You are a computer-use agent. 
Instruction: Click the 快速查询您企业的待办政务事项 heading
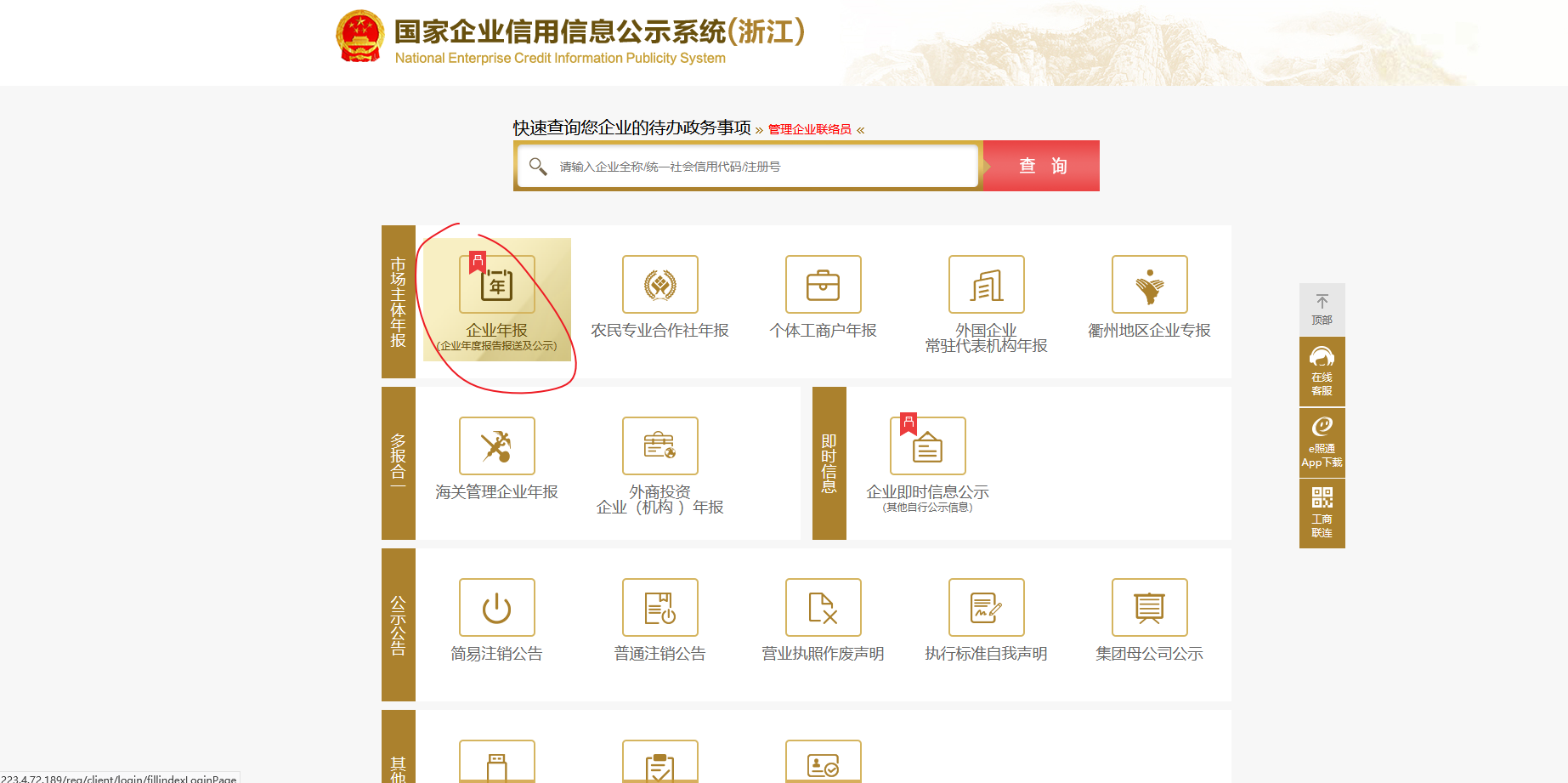[632, 128]
